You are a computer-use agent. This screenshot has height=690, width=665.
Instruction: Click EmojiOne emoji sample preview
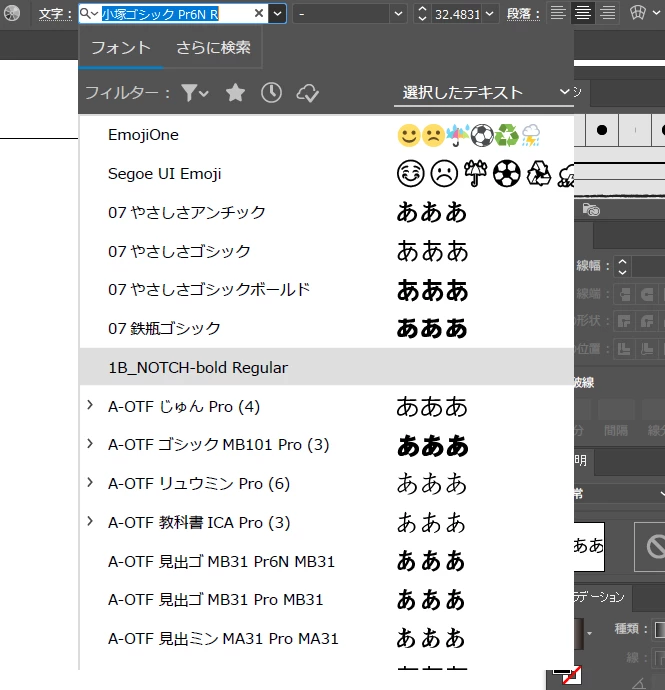(469, 135)
